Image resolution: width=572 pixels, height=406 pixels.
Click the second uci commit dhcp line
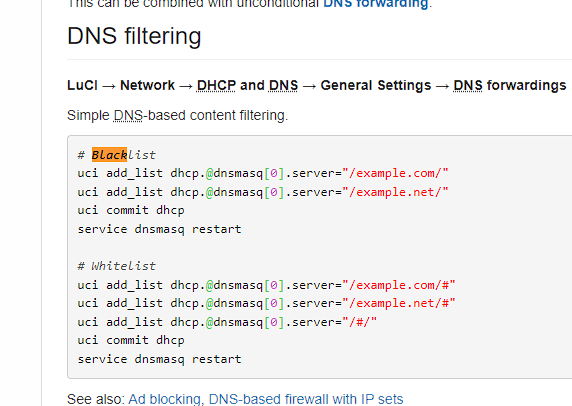coord(131,340)
